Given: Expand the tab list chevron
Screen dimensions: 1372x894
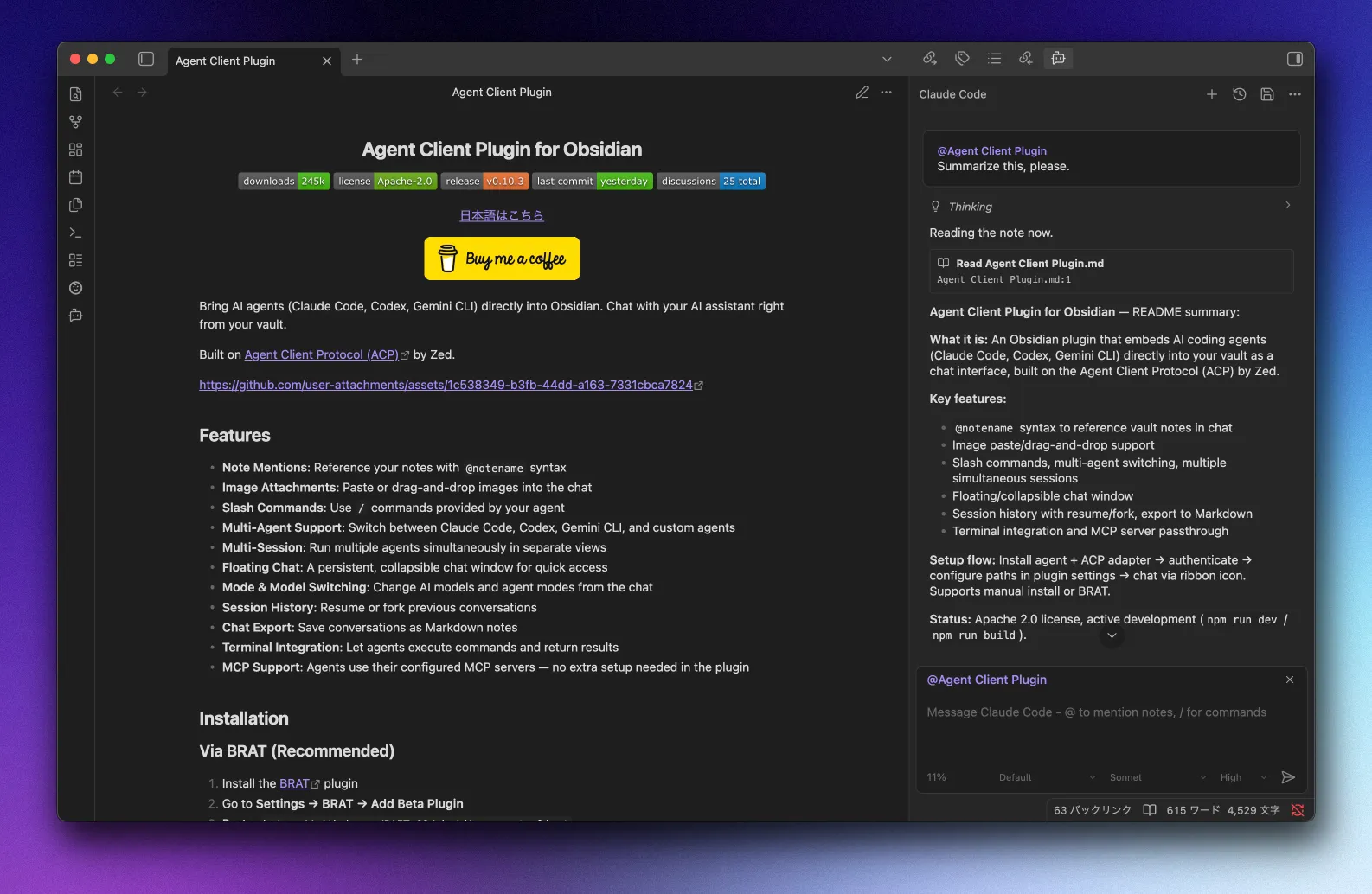Looking at the screenshot, I should click(887, 60).
